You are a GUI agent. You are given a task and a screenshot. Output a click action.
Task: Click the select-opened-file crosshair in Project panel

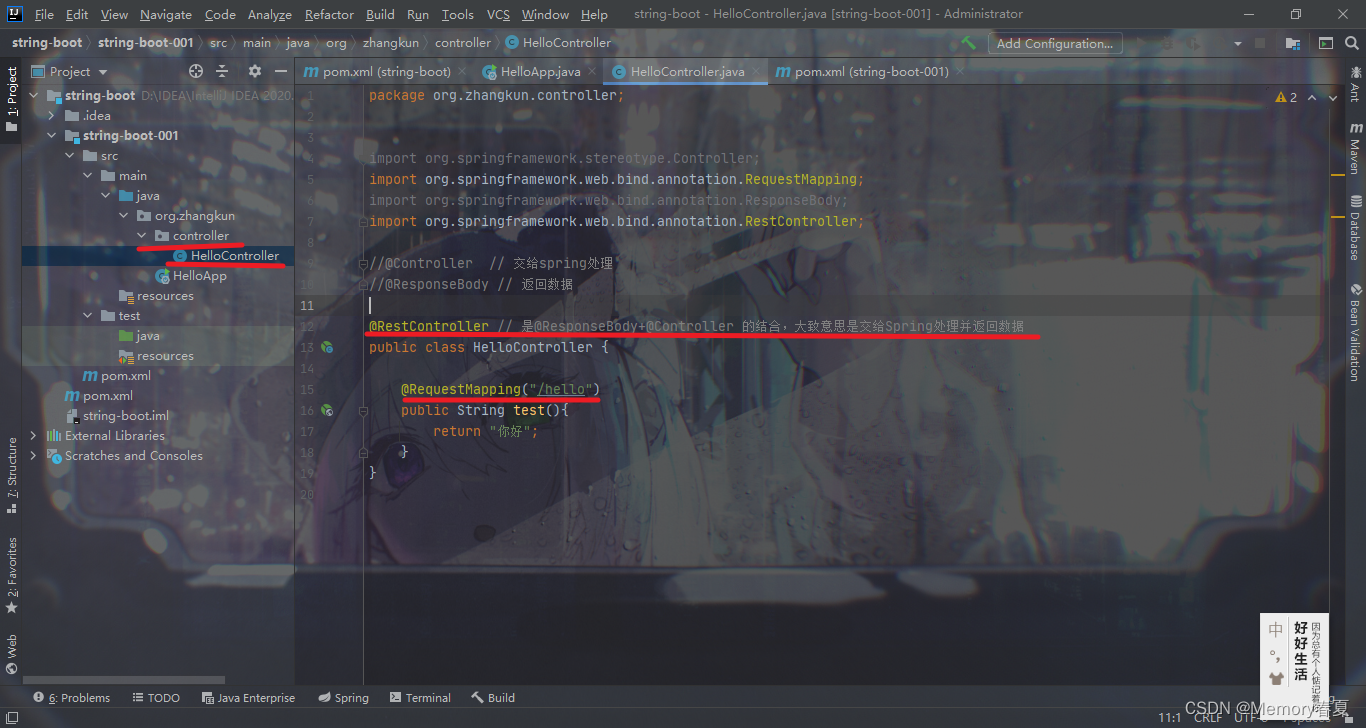pyautogui.click(x=195, y=71)
